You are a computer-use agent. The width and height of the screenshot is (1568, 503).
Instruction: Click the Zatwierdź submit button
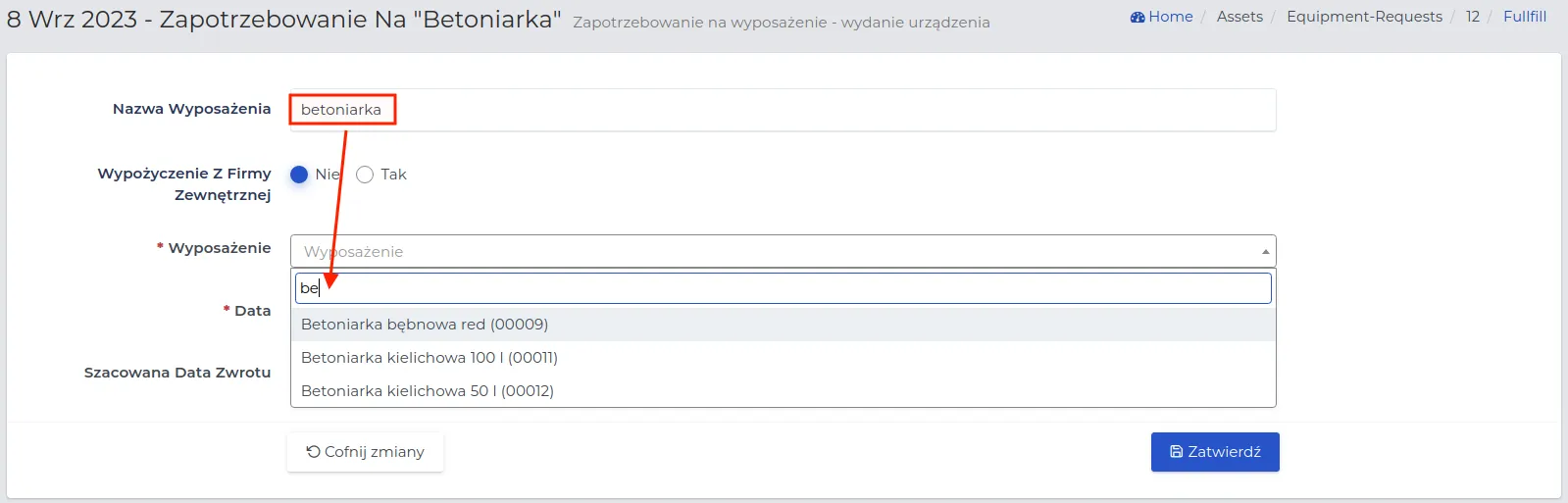1215,452
